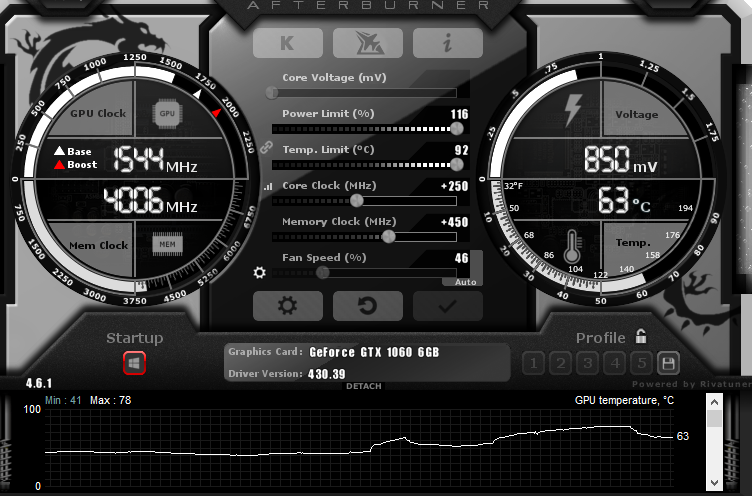Apply settings with the checkmark button

click(x=447, y=306)
